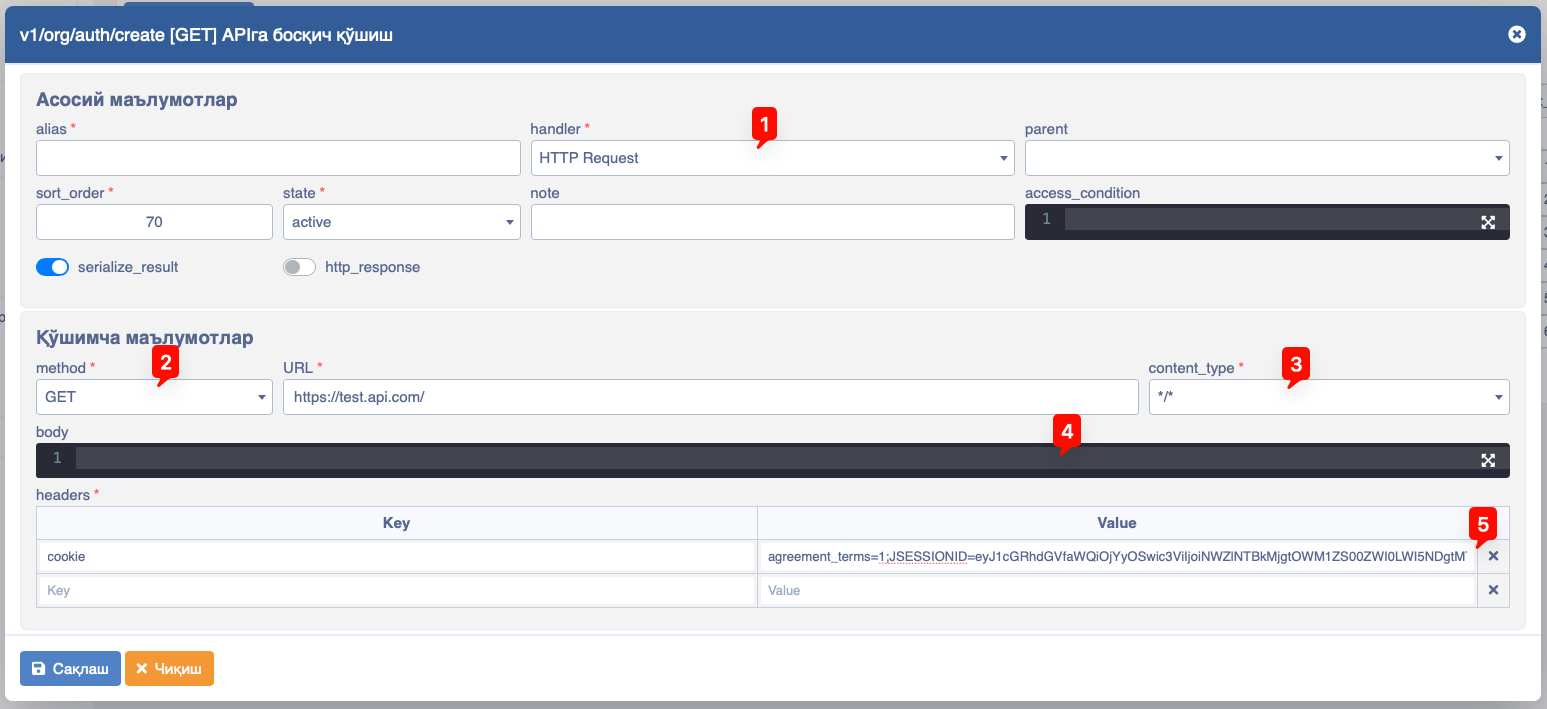Click inside the access_condition code editor
1547x709 pixels.
tap(1267, 222)
